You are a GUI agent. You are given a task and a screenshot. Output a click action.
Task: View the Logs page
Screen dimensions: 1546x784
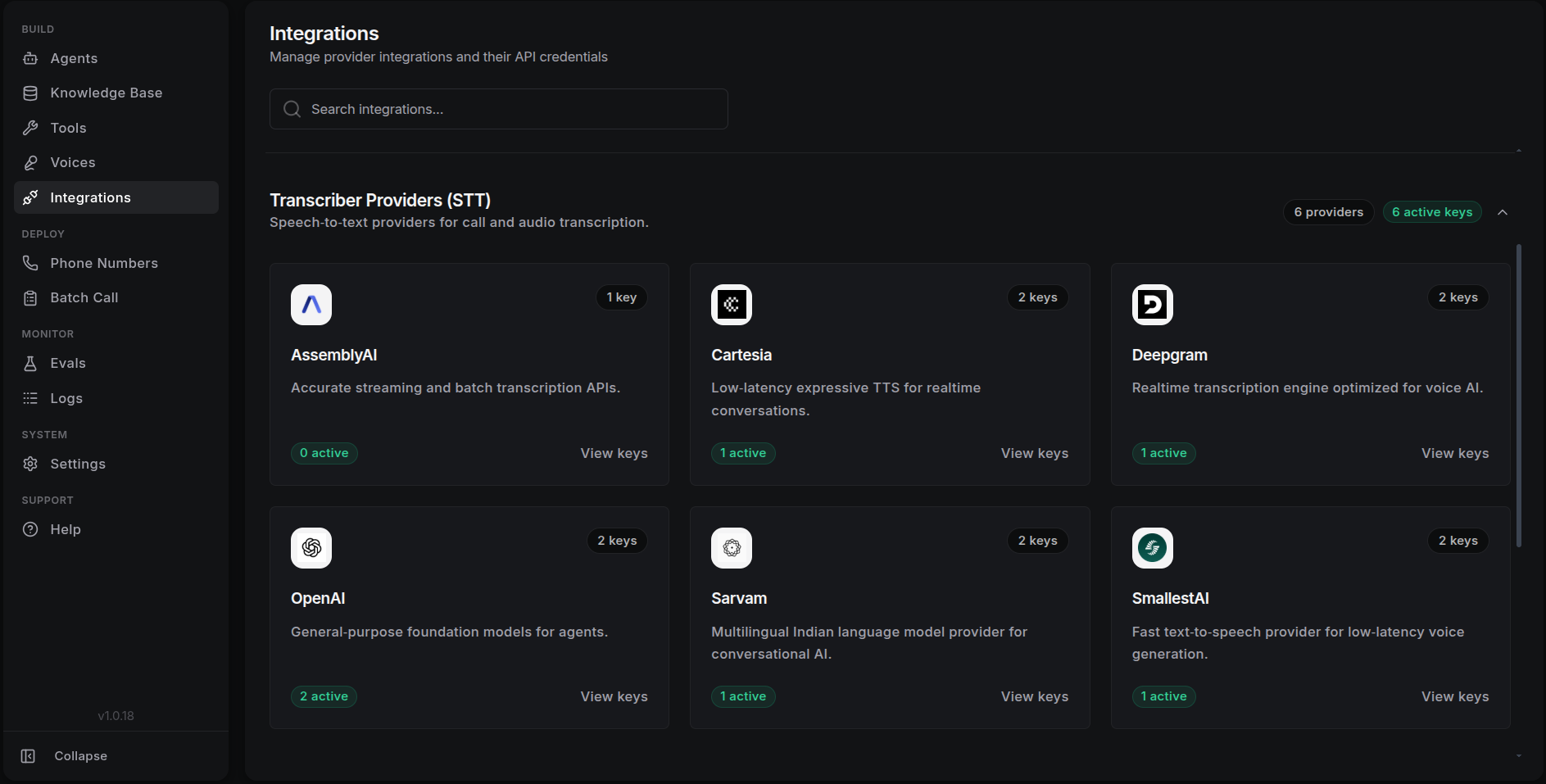tap(116, 398)
